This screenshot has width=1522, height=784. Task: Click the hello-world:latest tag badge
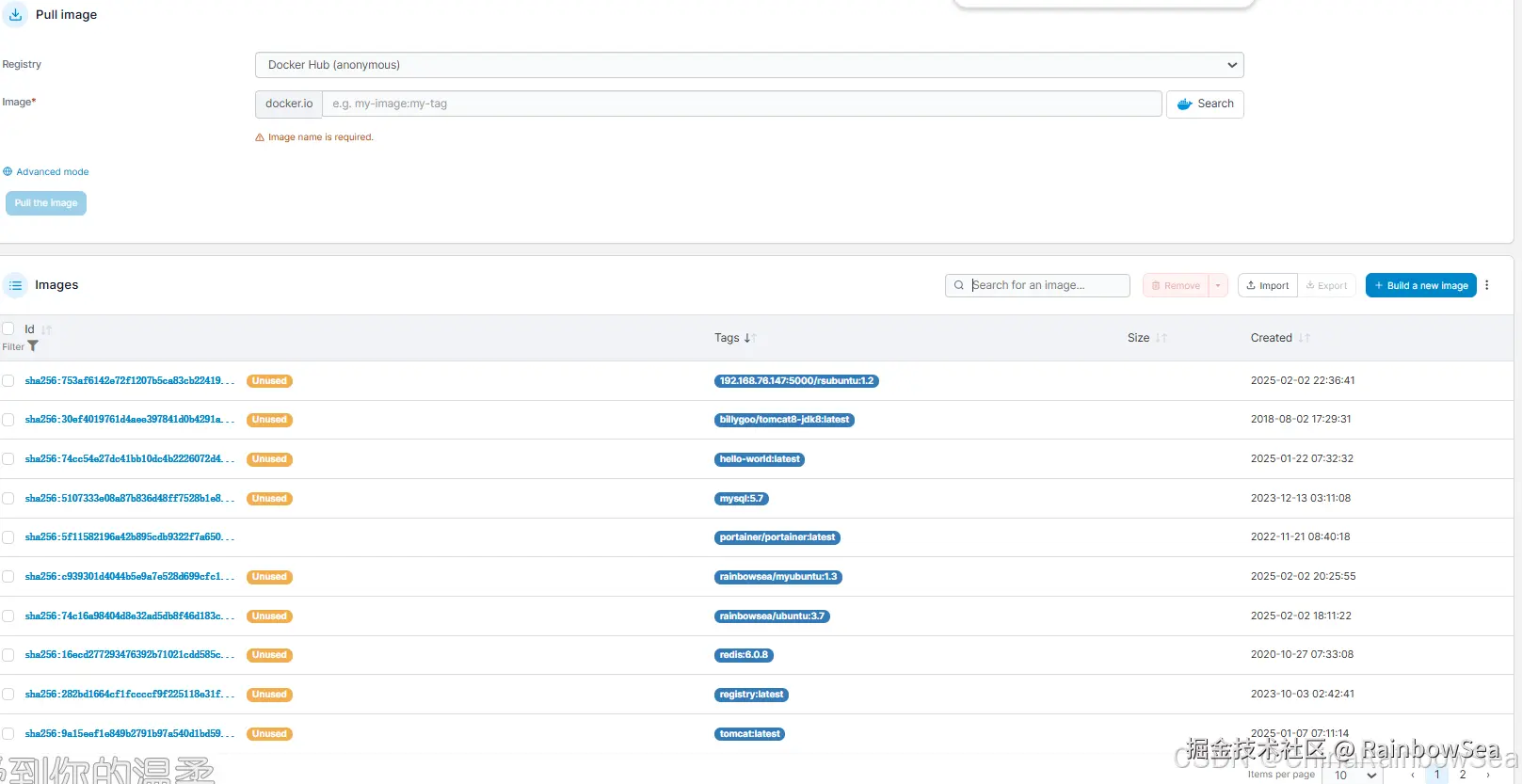tap(760, 459)
